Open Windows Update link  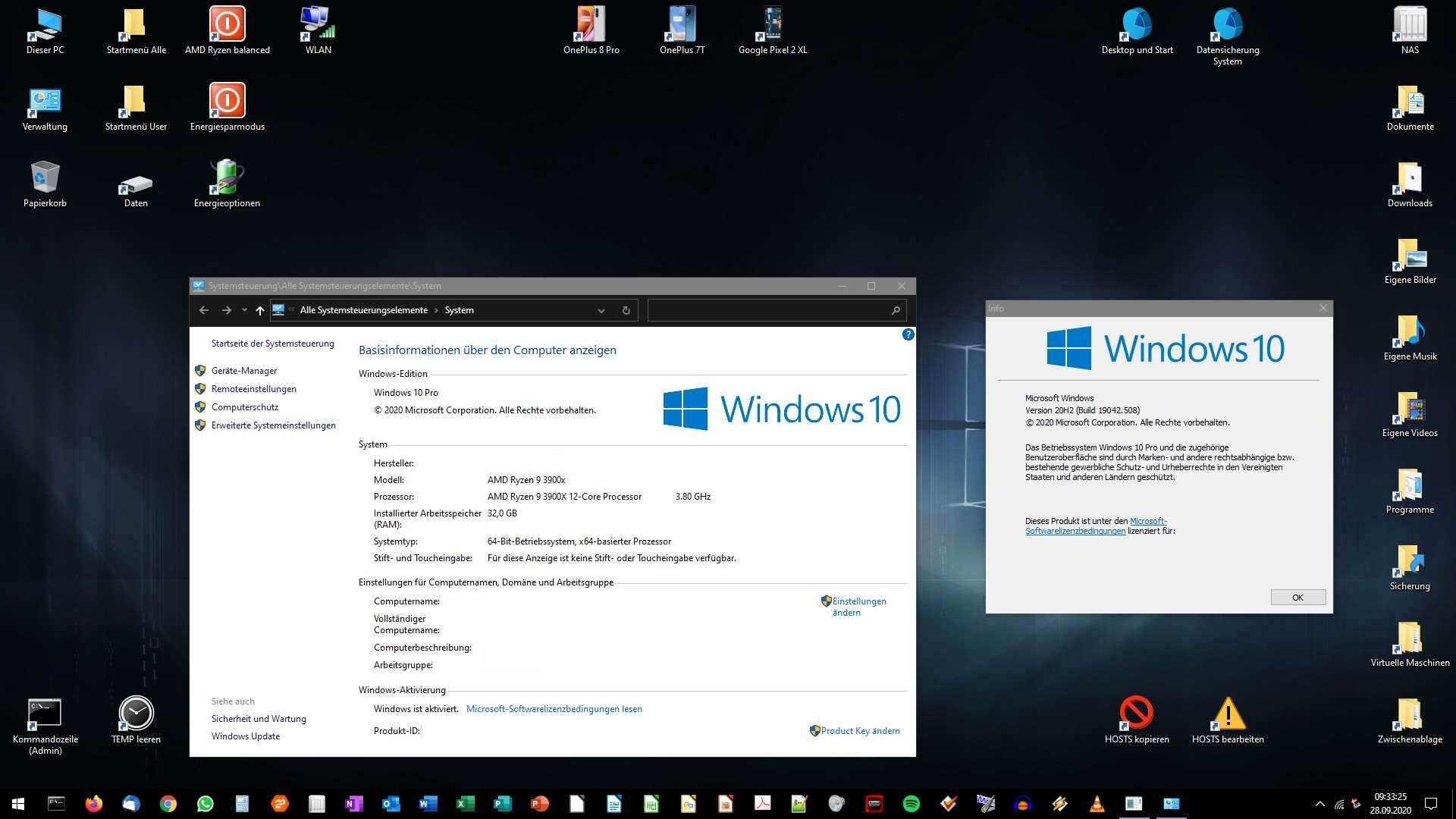pyautogui.click(x=245, y=736)
